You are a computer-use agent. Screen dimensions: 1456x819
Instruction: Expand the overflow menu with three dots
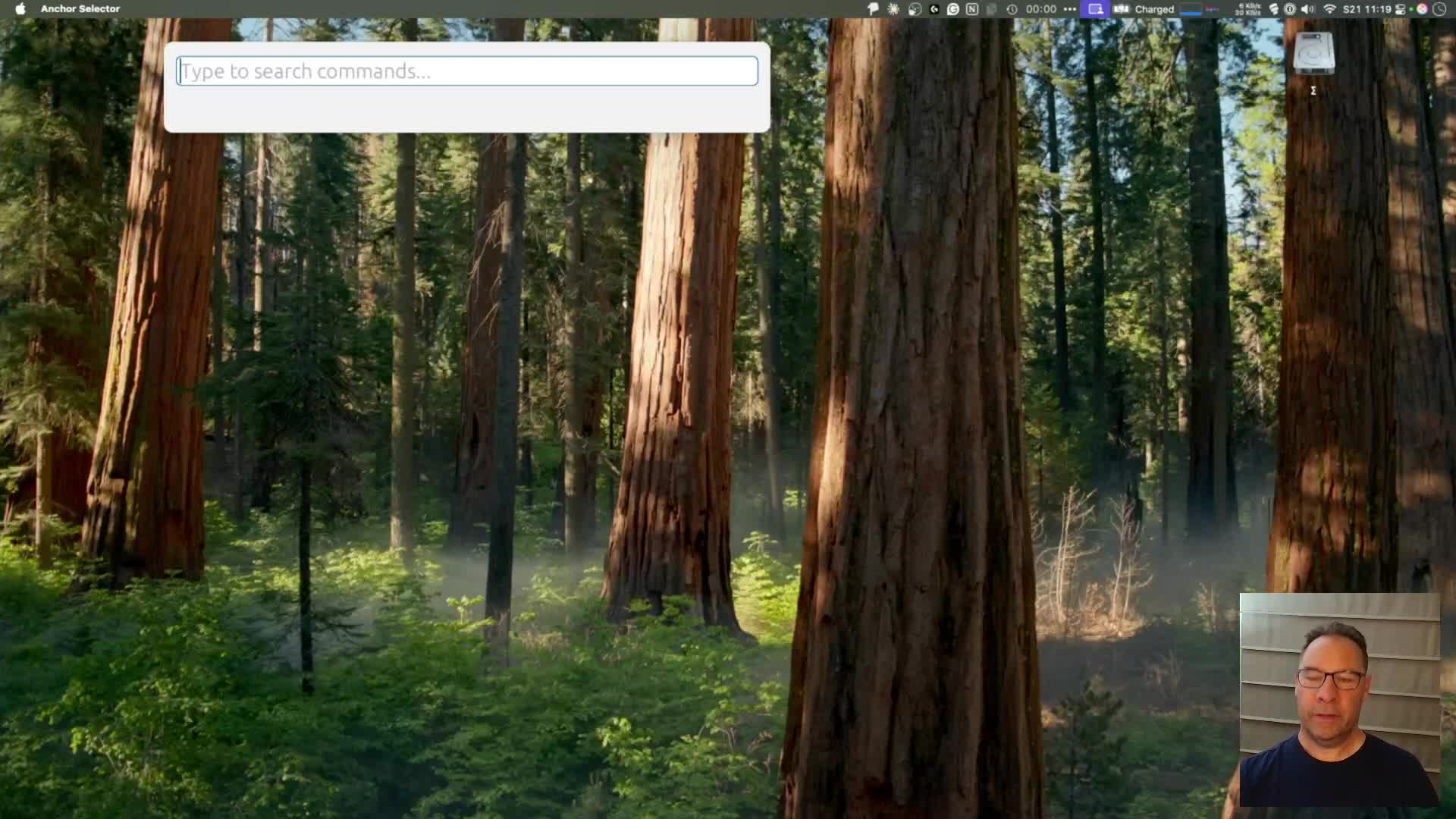[1070, 8]
